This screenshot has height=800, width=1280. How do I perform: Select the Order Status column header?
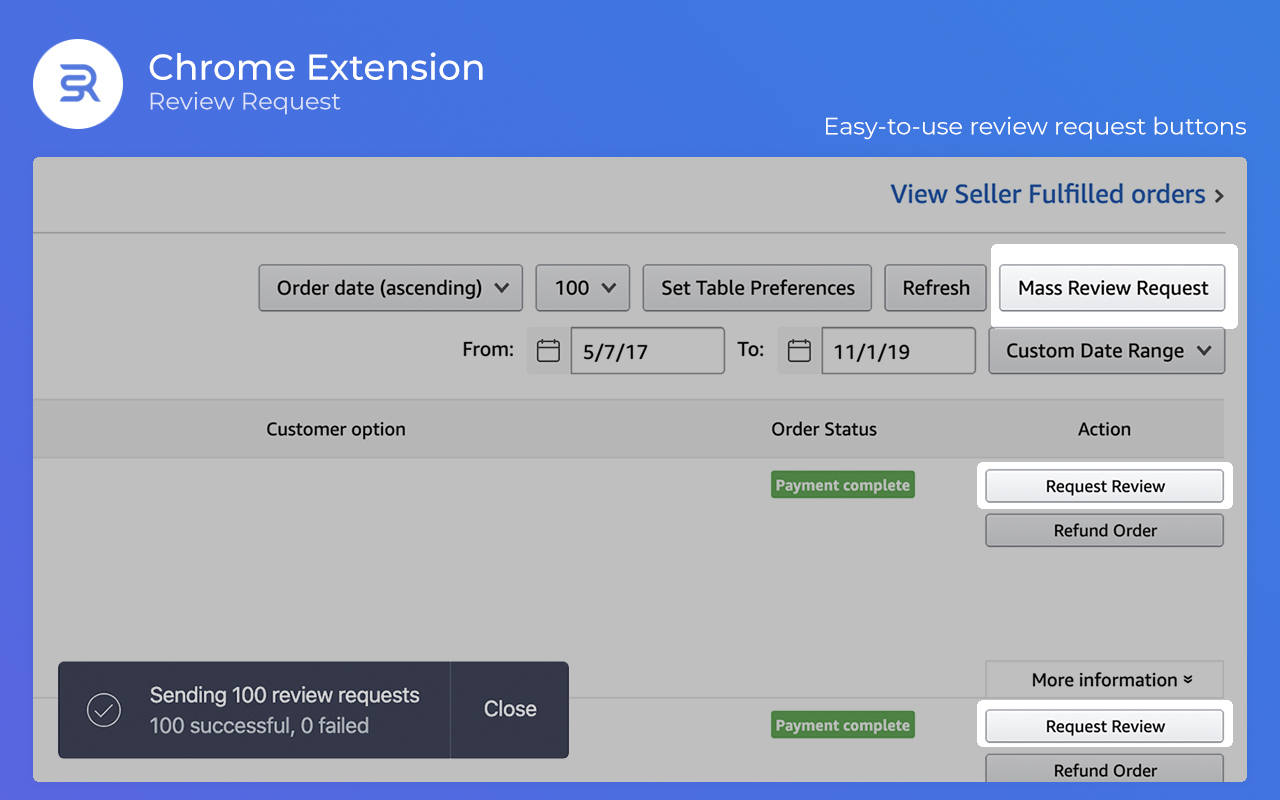(823, 429)
